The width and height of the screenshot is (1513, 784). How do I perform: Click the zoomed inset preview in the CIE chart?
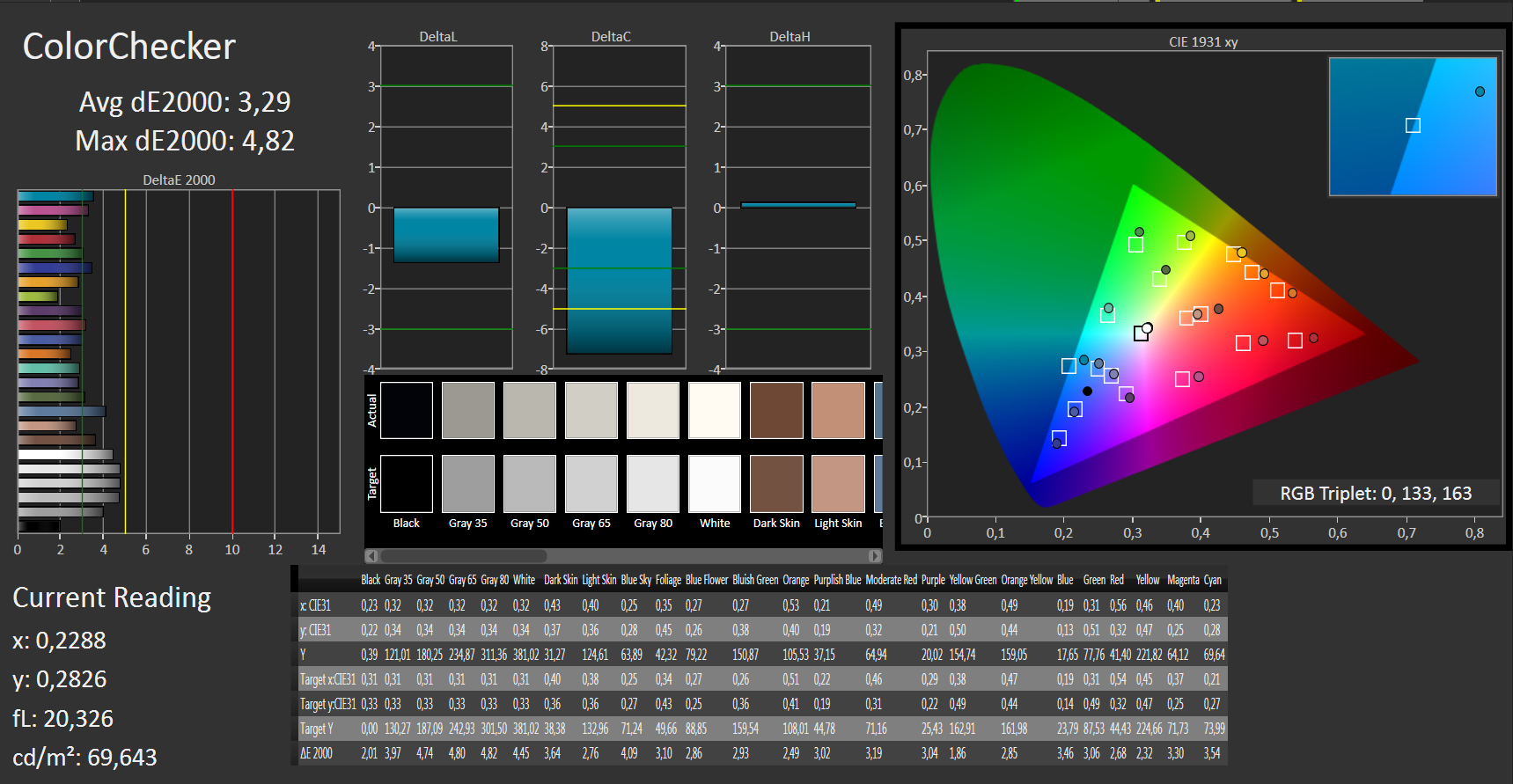(1412, 127)
